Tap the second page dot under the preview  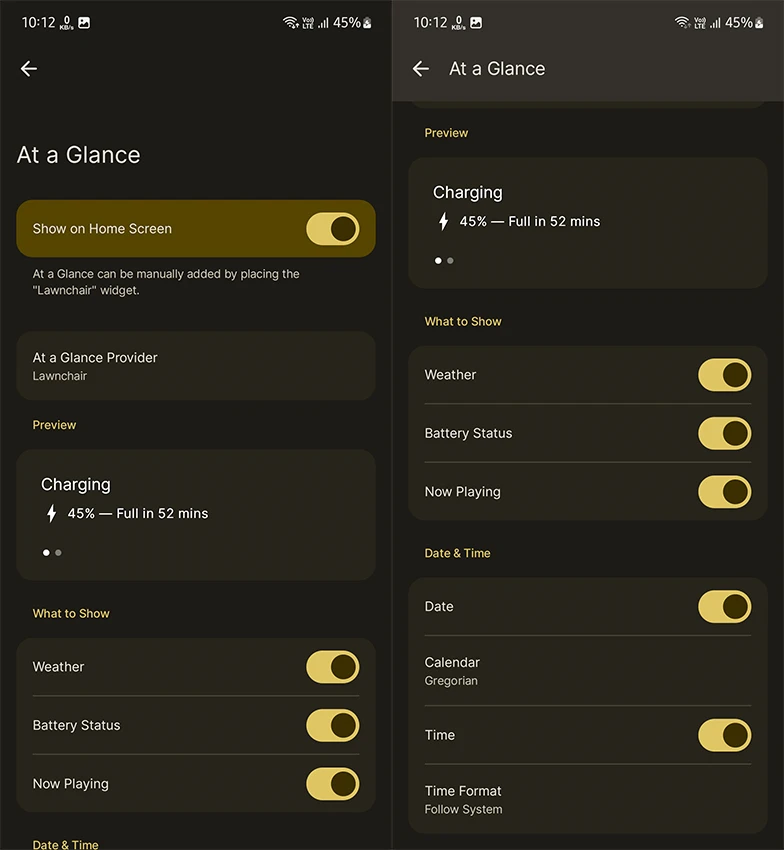(450, 260)
